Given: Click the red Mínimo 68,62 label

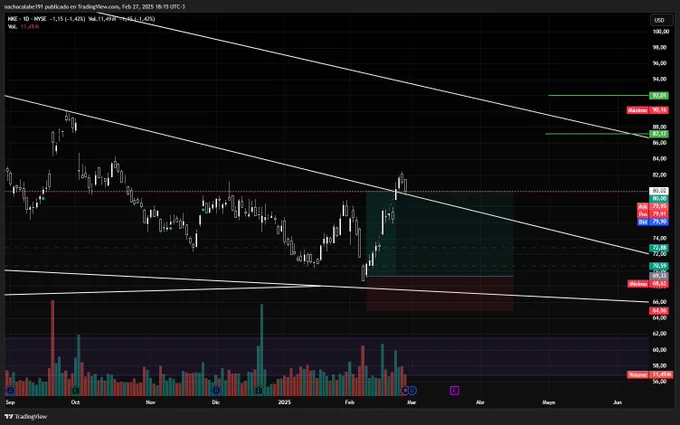Looking at the screenshot, I should 648,284.
